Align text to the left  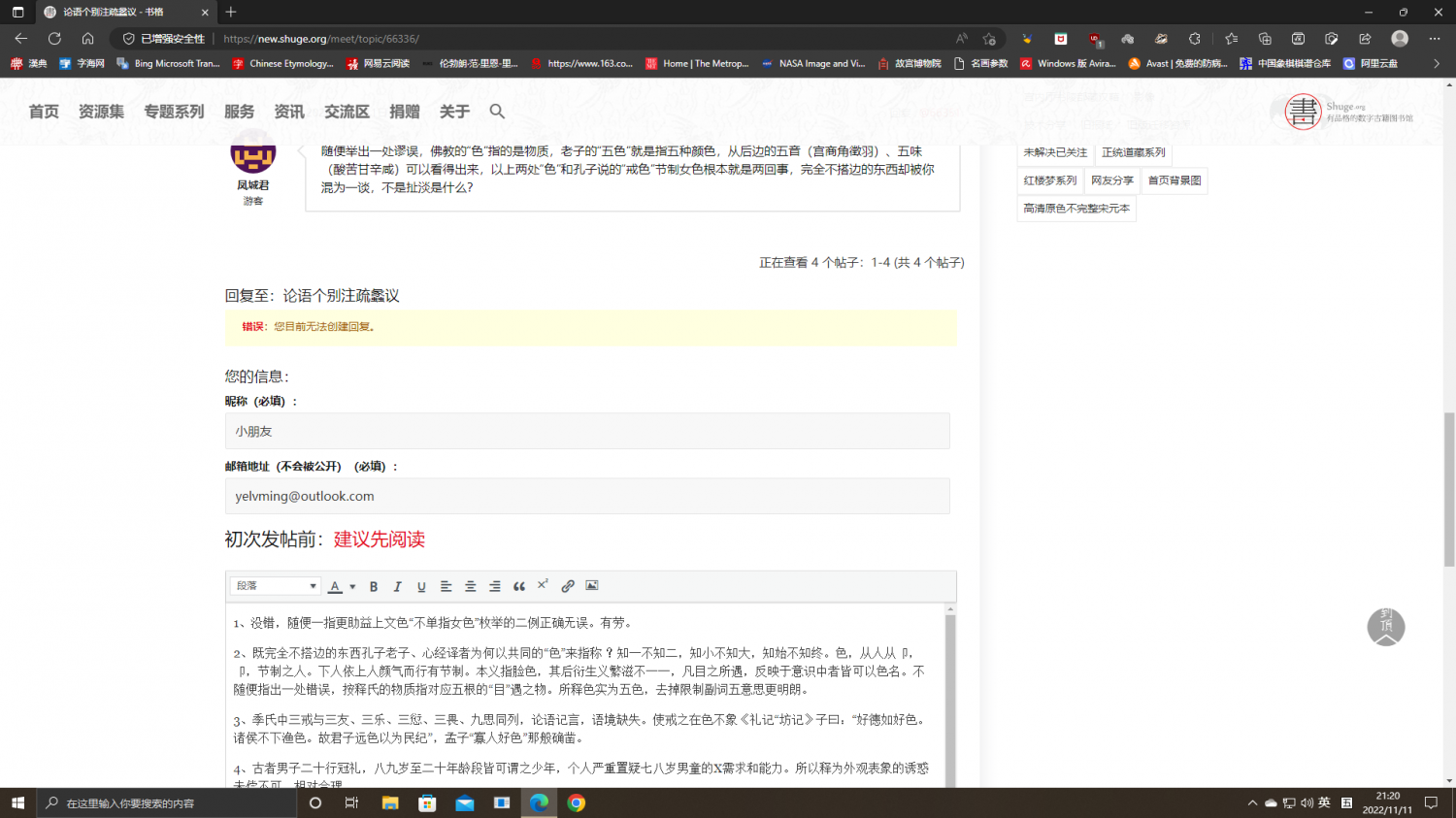pos(446,586)
